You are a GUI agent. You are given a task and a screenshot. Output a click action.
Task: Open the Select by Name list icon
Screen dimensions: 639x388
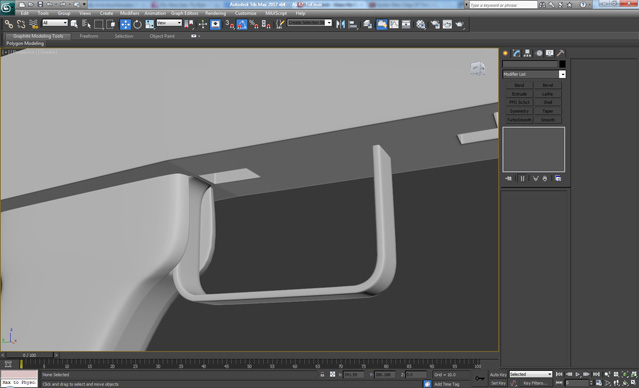(x=86, y=24)
